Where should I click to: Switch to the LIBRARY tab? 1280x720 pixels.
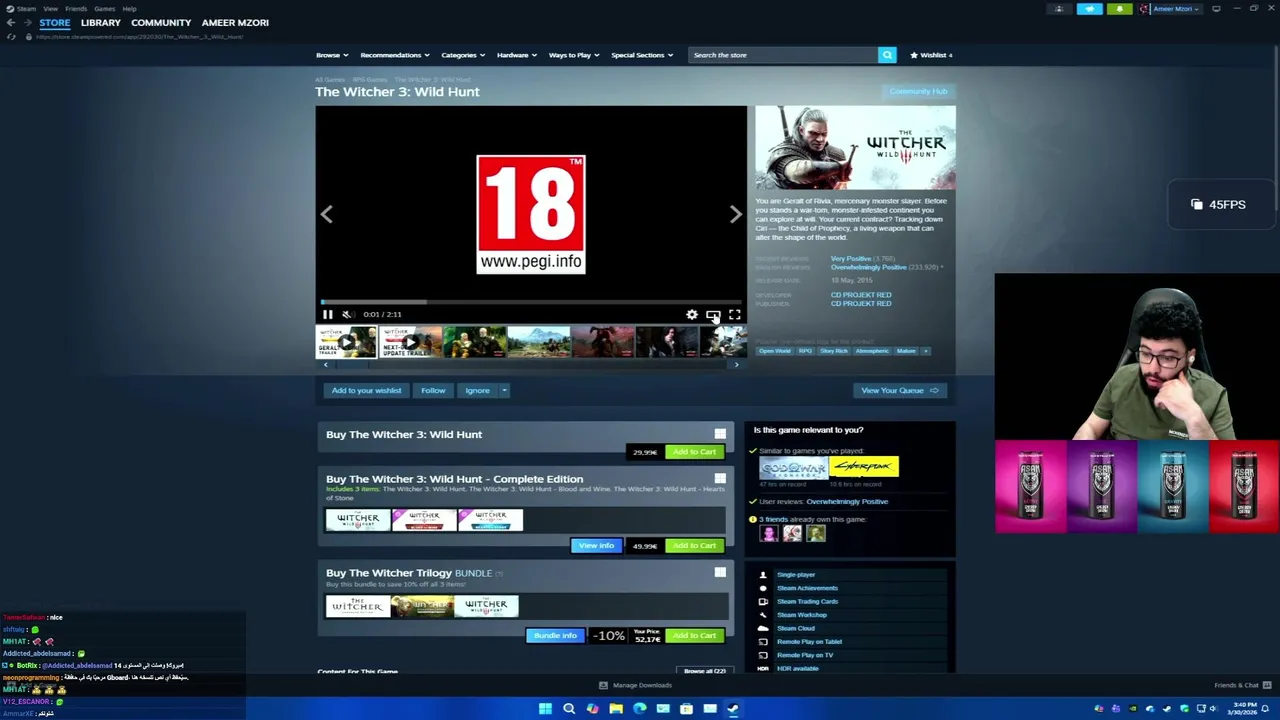pyautogui.click(x=100, y=22)
